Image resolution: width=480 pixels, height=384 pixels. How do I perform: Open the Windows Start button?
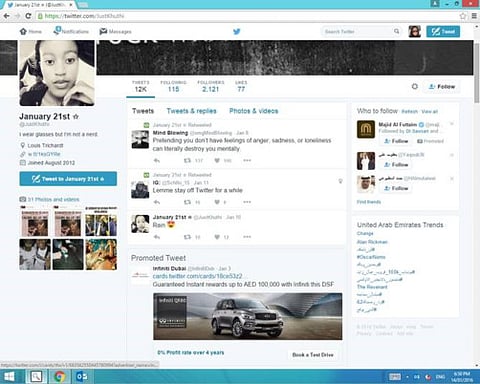click(9, 377)
